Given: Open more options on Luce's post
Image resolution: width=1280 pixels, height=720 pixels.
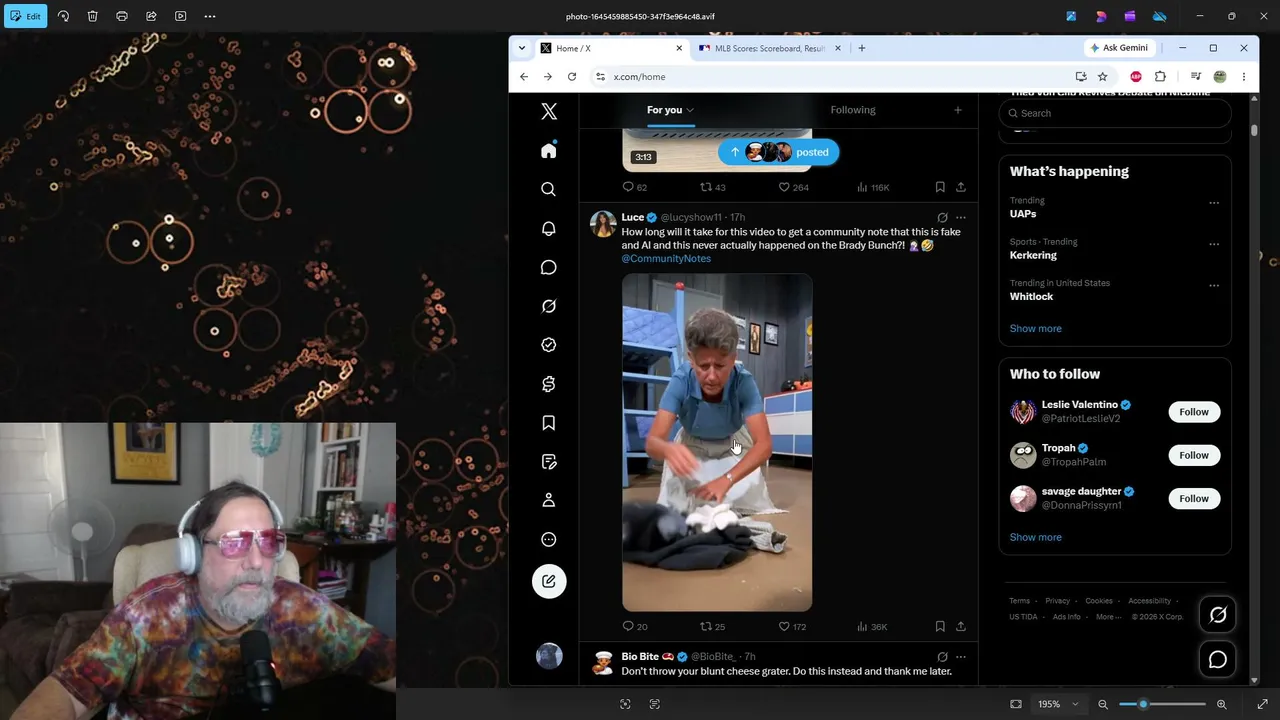Looking at the screenshot, I should point(961,217).
